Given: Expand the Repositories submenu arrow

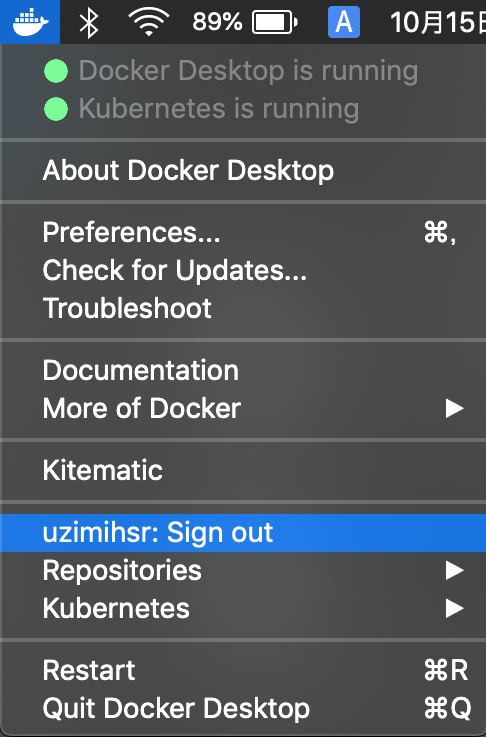Looking at the screenshot, I should [455, 570].
